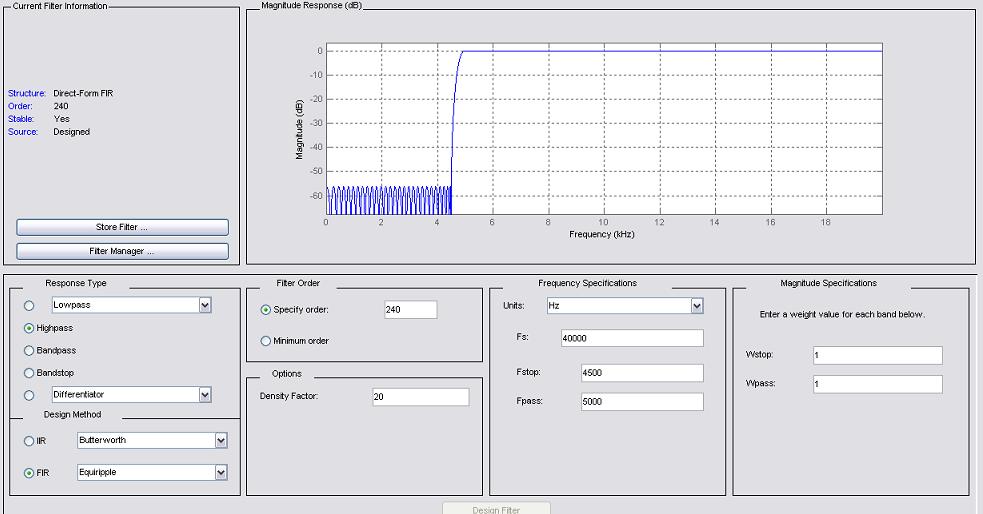
Task: Open the Filter Manager
Action: (122, 251)
